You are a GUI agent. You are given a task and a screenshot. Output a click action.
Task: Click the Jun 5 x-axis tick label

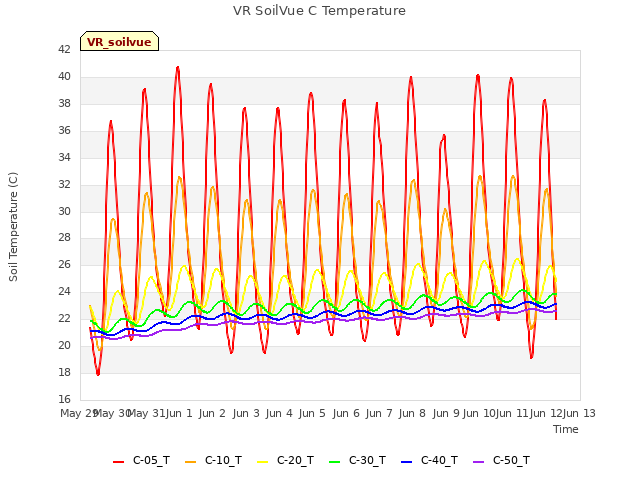[312, 413]
